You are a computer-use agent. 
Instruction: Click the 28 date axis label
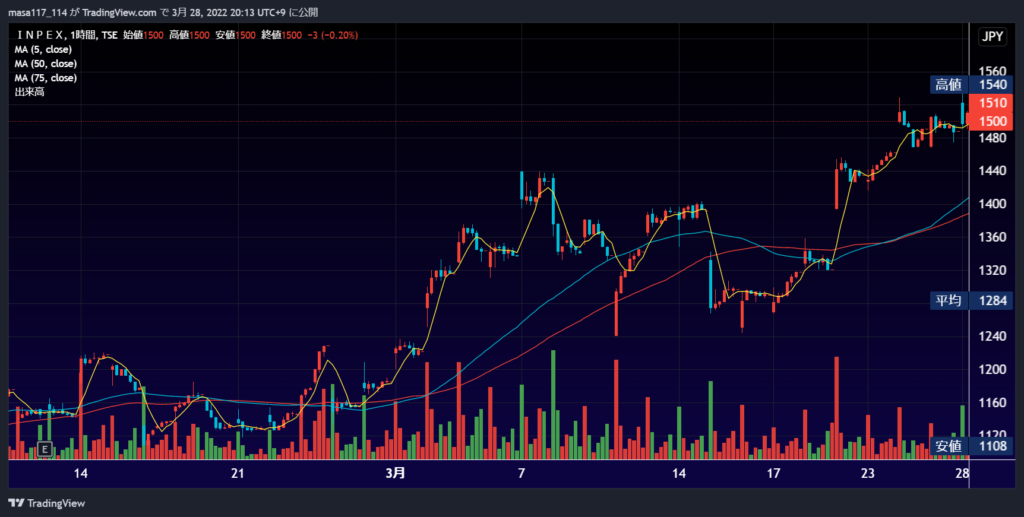pos(962,473)
